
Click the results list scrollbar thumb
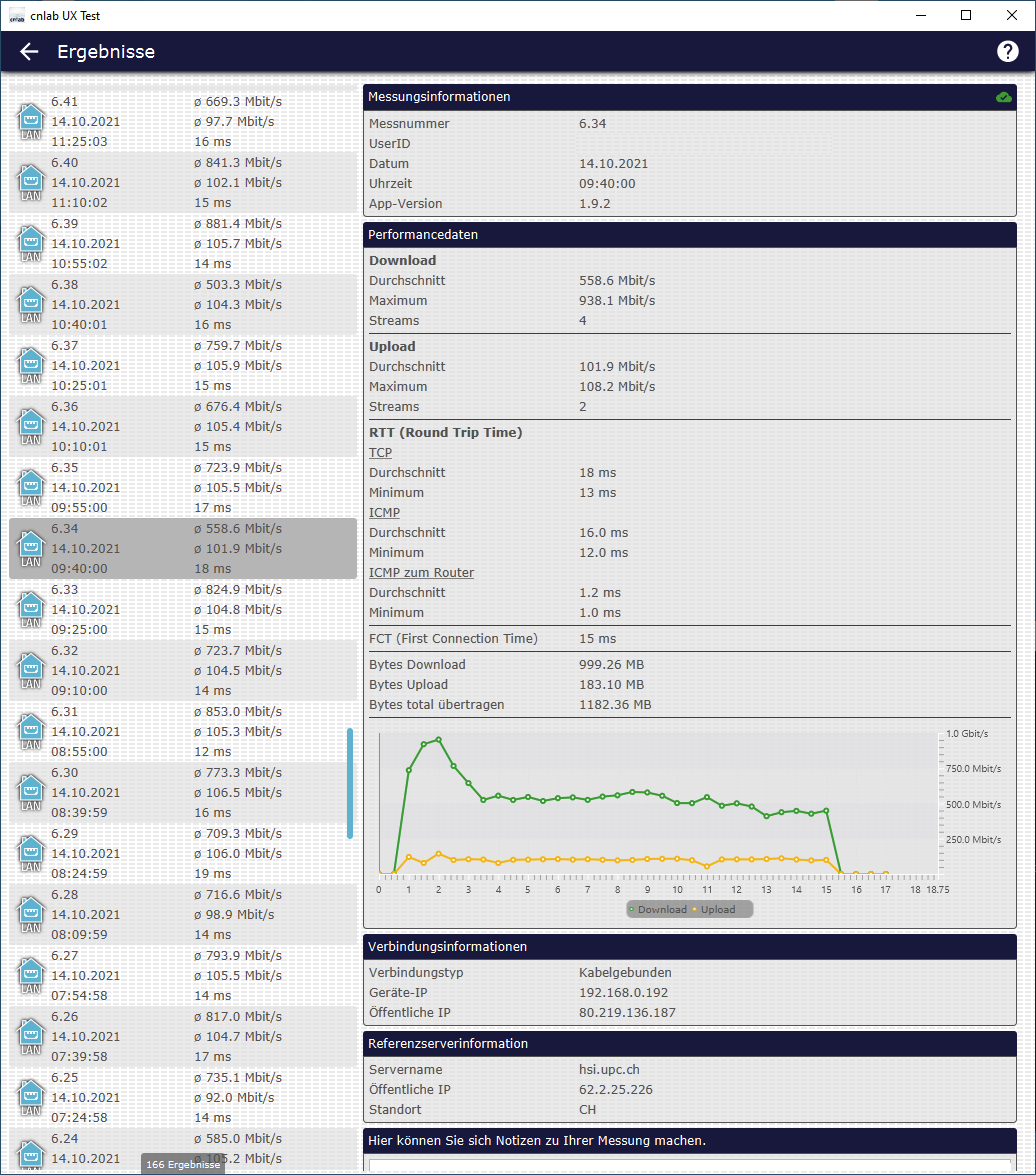(350, 783)
